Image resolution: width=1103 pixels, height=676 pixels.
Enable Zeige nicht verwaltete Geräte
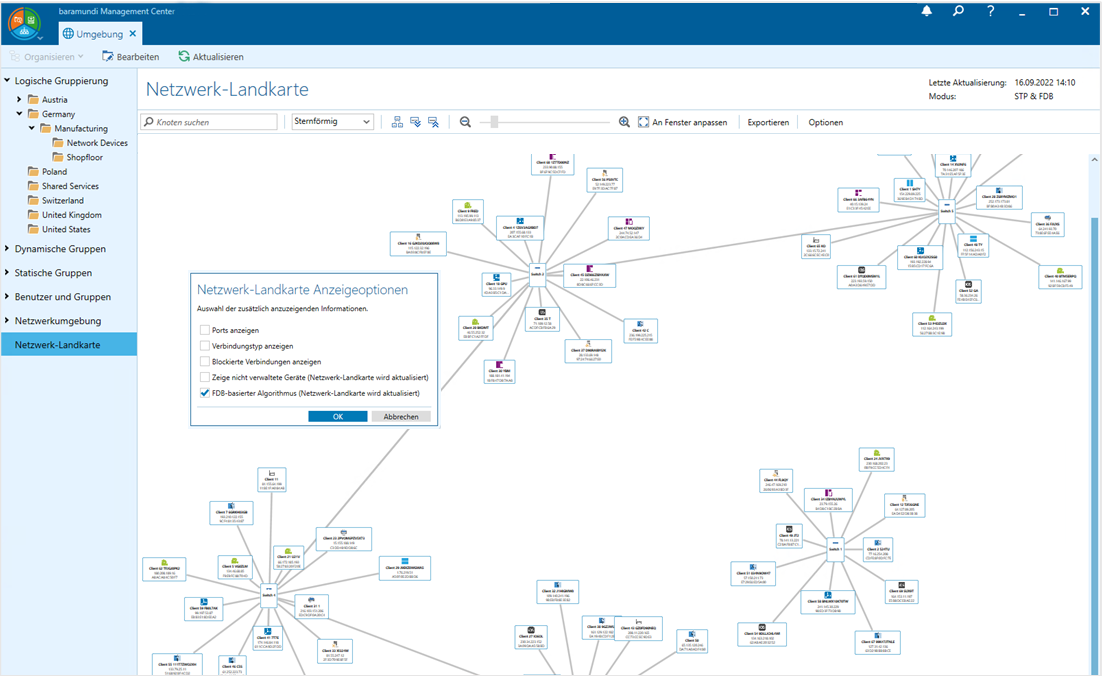(x=205, y=377)
